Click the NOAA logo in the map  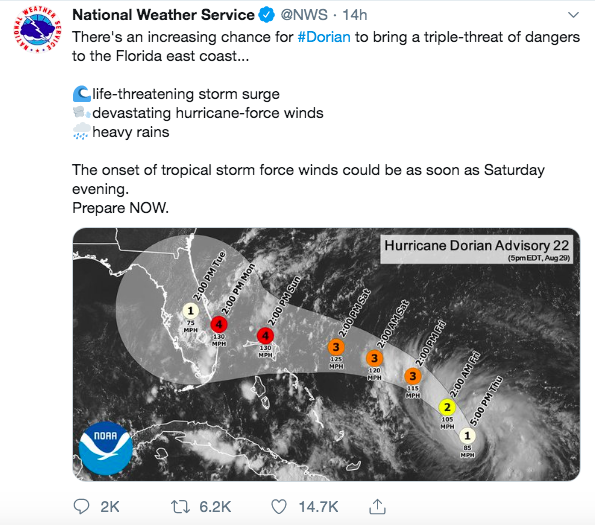[x=106, y=448]
